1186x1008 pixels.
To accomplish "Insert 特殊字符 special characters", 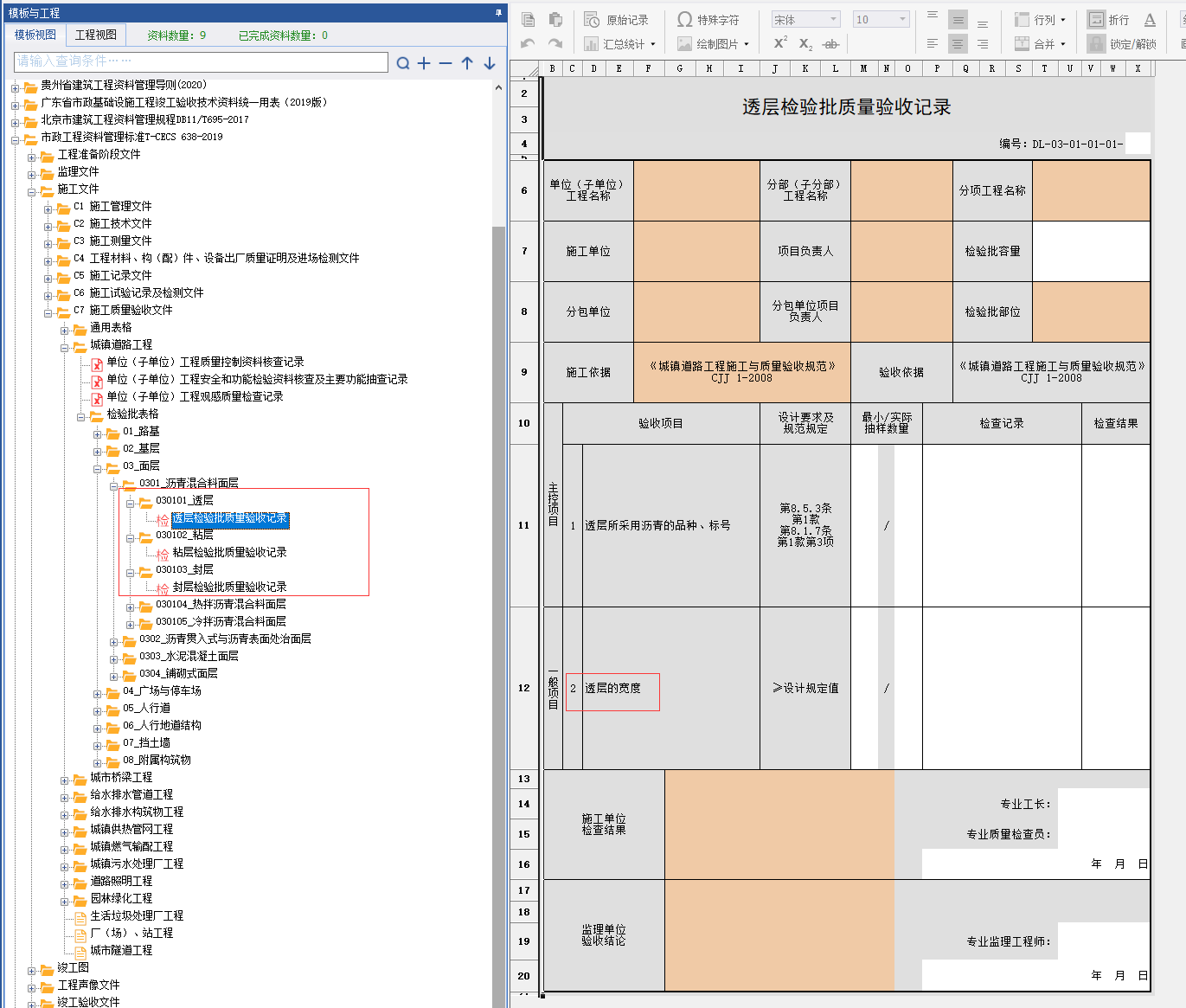I will point(708,20).
